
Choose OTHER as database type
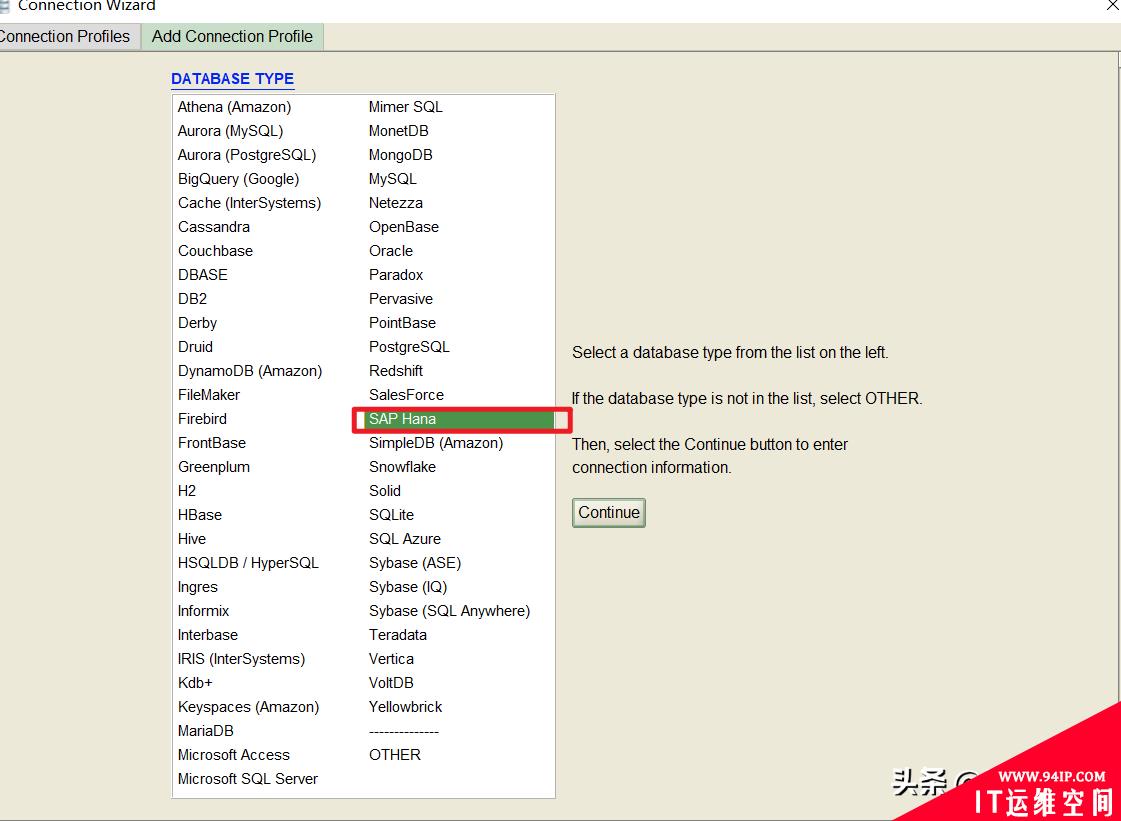pyautogui.click(x=395, y=754)
